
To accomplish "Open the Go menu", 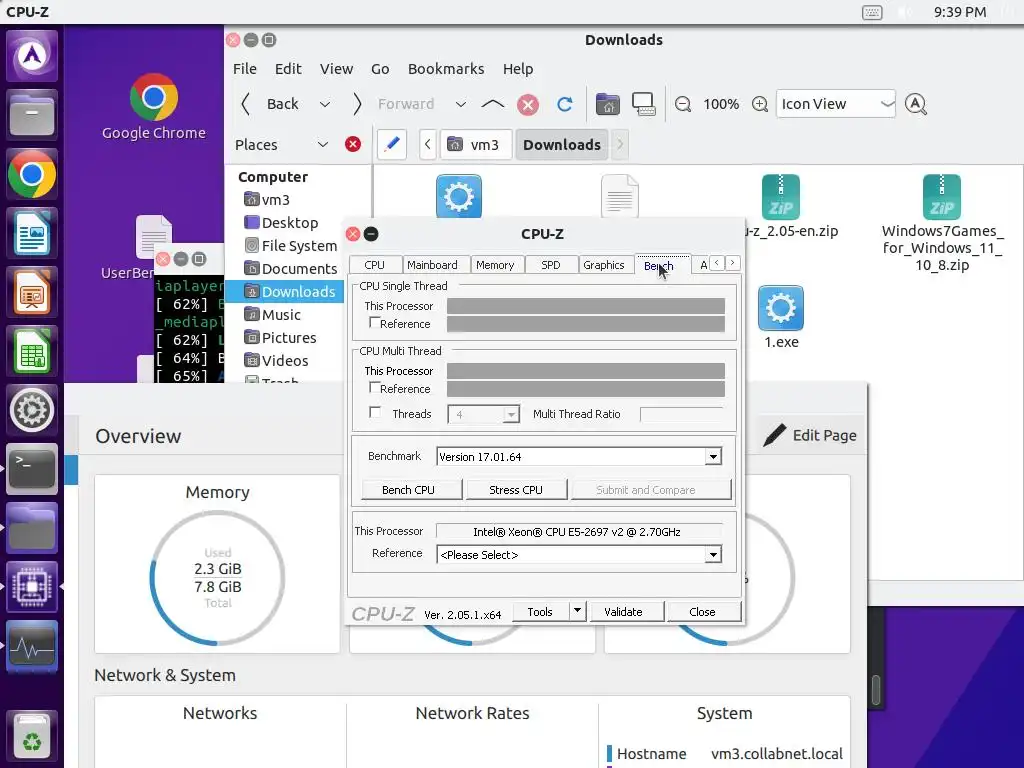I will [380, 69].
